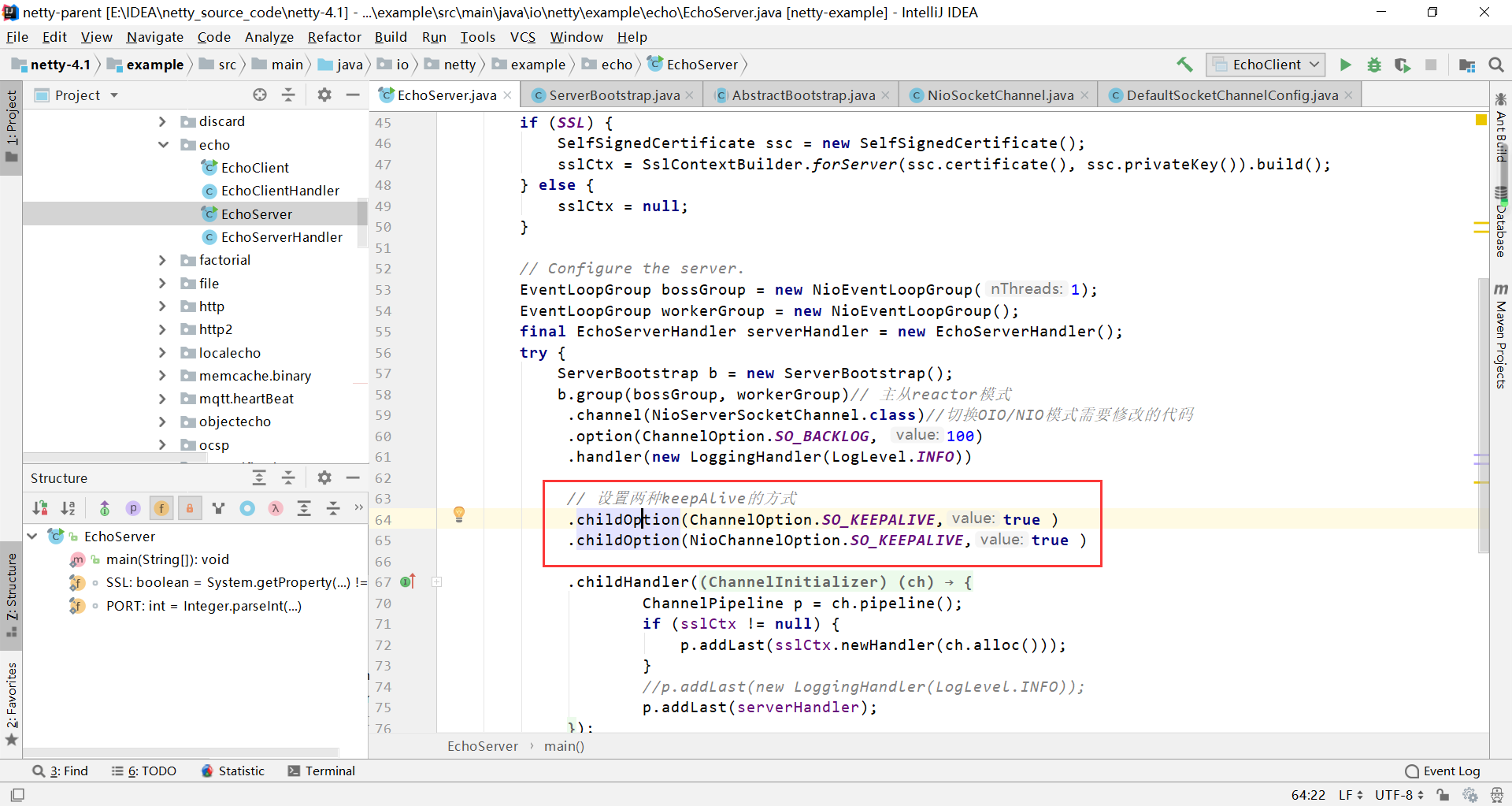Hide the Project panel with the minus icon
The height and width of the screenshot is (806, 1512).
pyautogui.click(x=353, y=95)
